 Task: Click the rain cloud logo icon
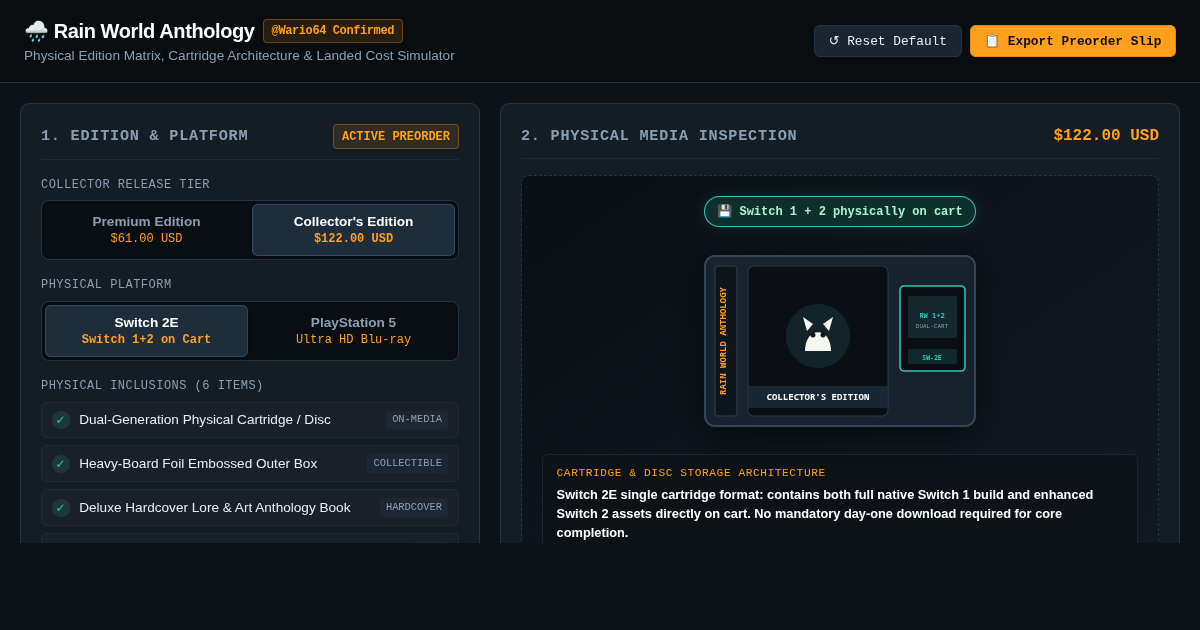[x=36, y=31]
